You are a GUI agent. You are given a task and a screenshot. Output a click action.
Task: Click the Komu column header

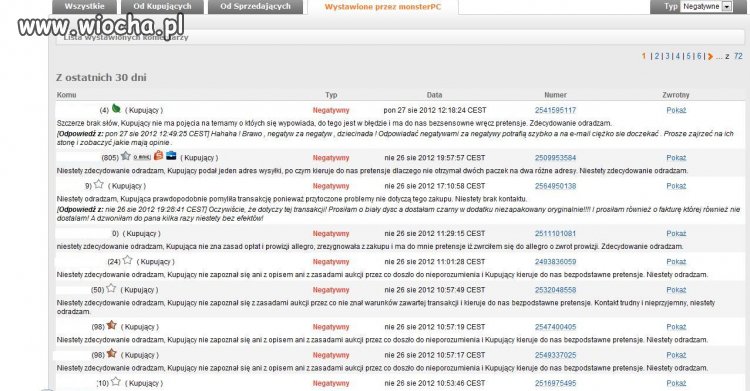[x=66, y=95]
